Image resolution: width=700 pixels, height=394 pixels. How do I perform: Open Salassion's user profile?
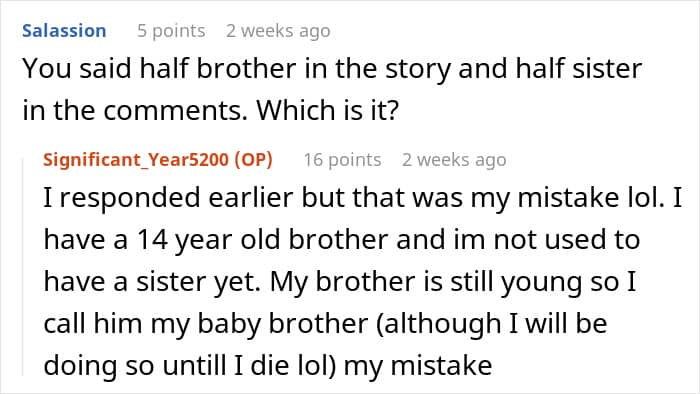point(64,31)
